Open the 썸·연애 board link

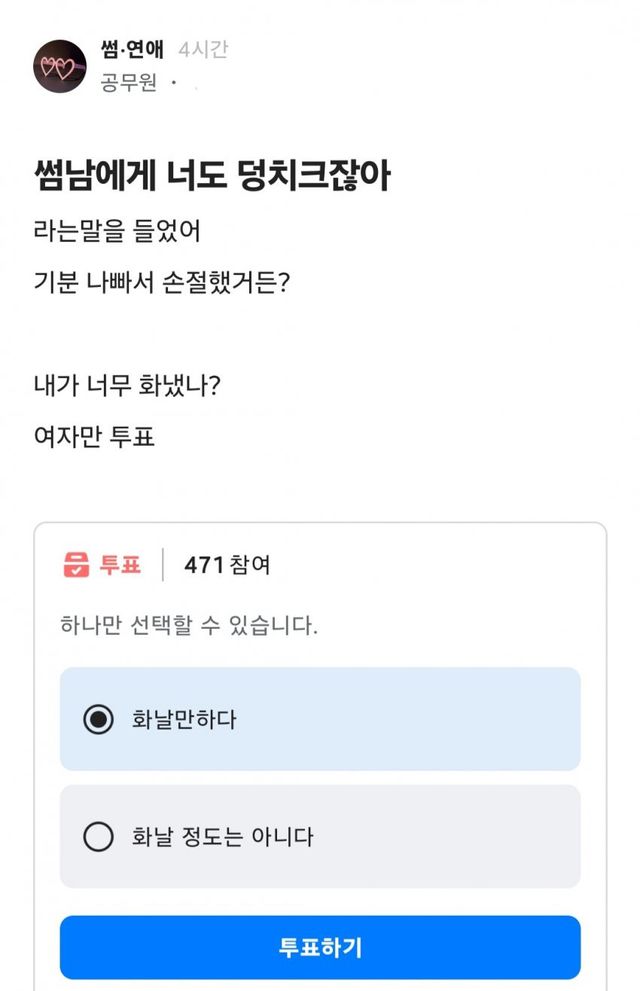pyautogui.click(x=132, y=50)
